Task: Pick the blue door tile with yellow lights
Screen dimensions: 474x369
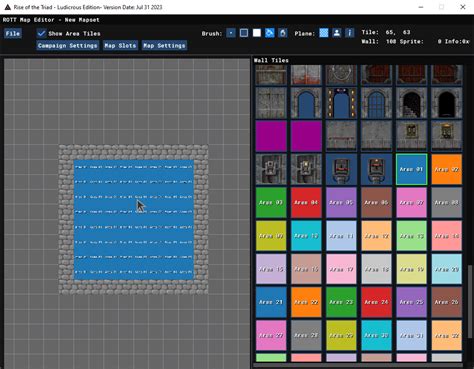Action: click(341, 103)
